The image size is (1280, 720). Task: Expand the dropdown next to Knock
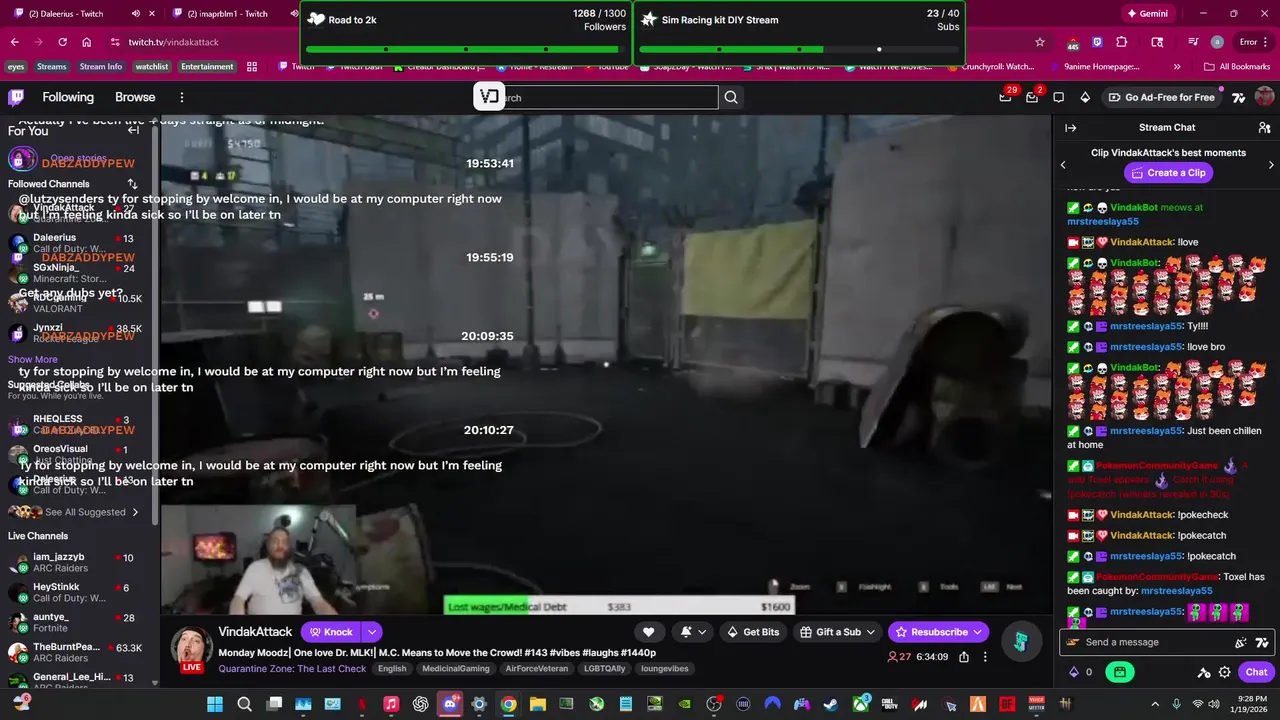coord(372,632)
